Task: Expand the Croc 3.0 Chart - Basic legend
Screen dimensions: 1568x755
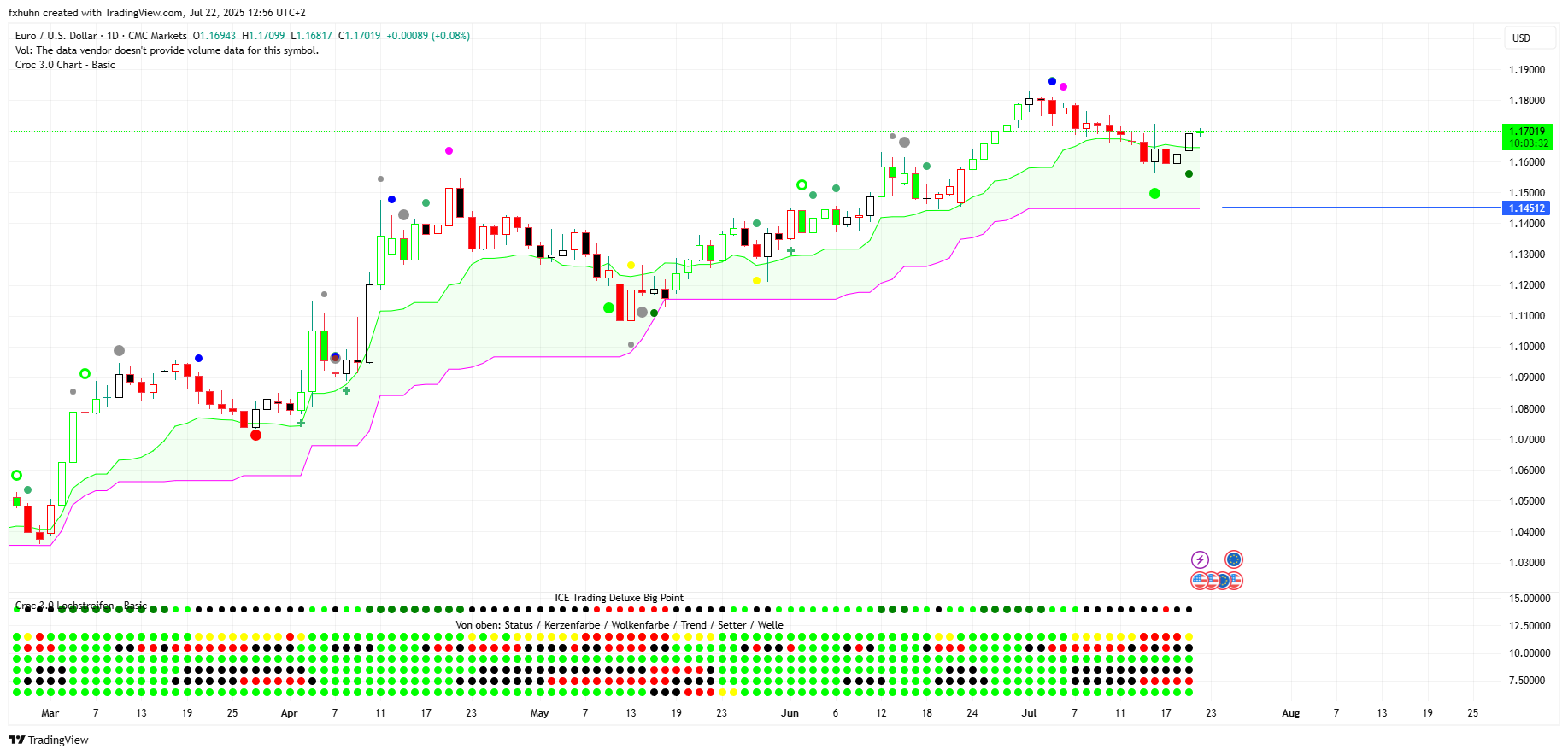Action: coord(65,65)
